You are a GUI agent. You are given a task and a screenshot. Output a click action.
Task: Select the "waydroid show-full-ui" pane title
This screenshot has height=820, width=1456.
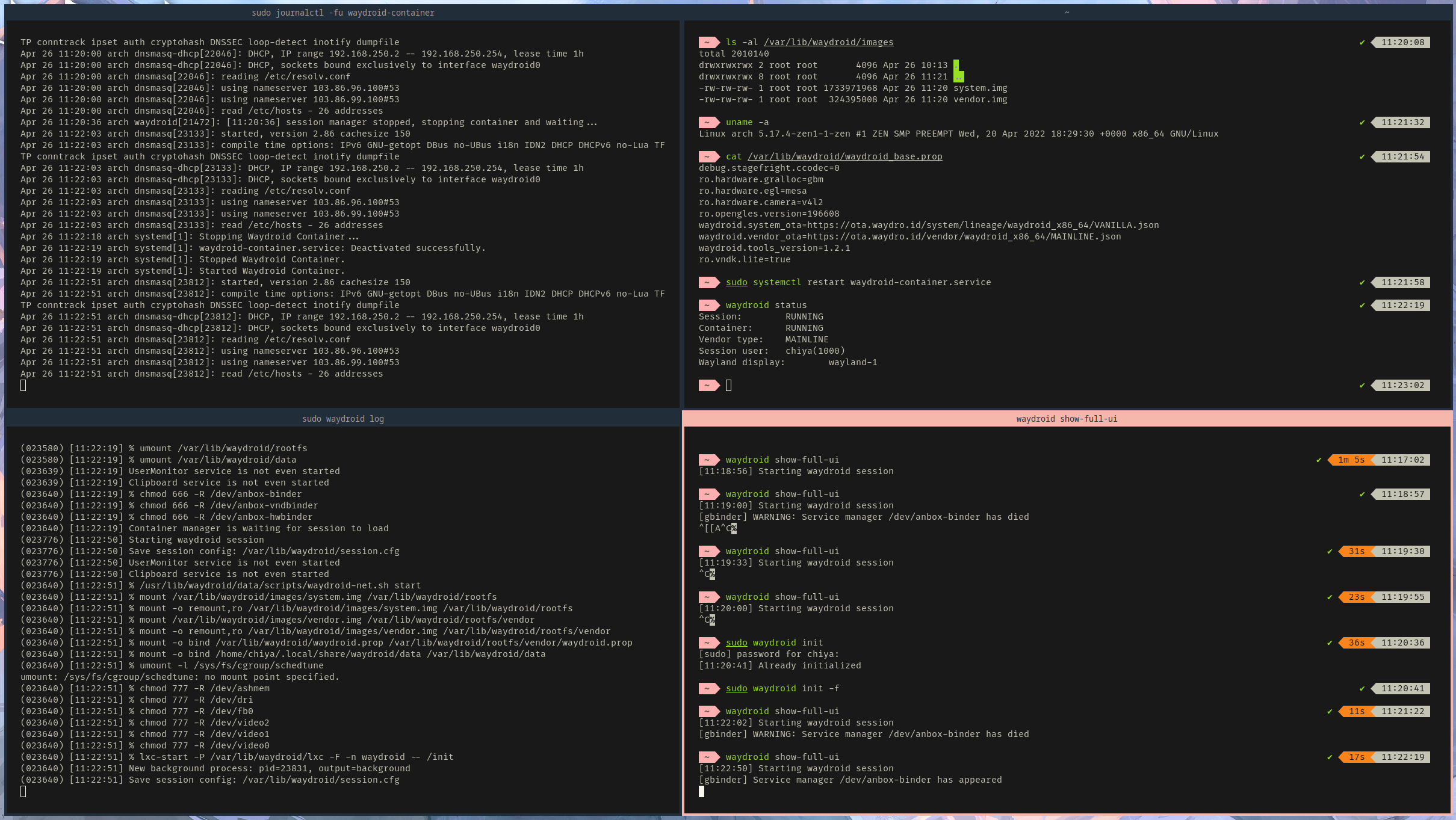(x=1066, y=418)
